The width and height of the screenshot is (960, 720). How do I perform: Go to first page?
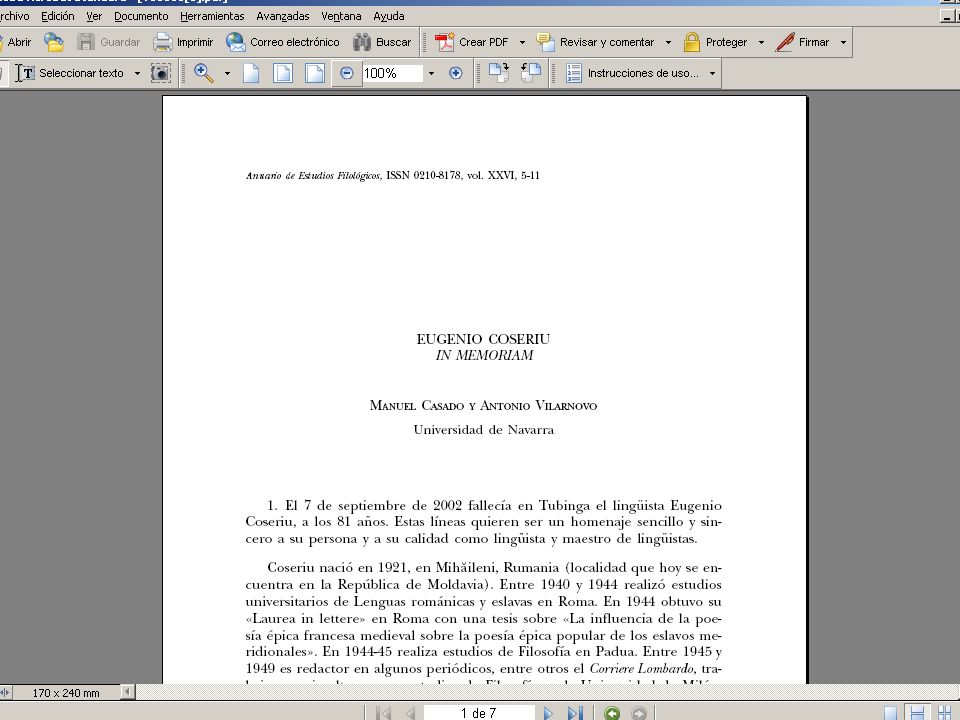point(384,713)
